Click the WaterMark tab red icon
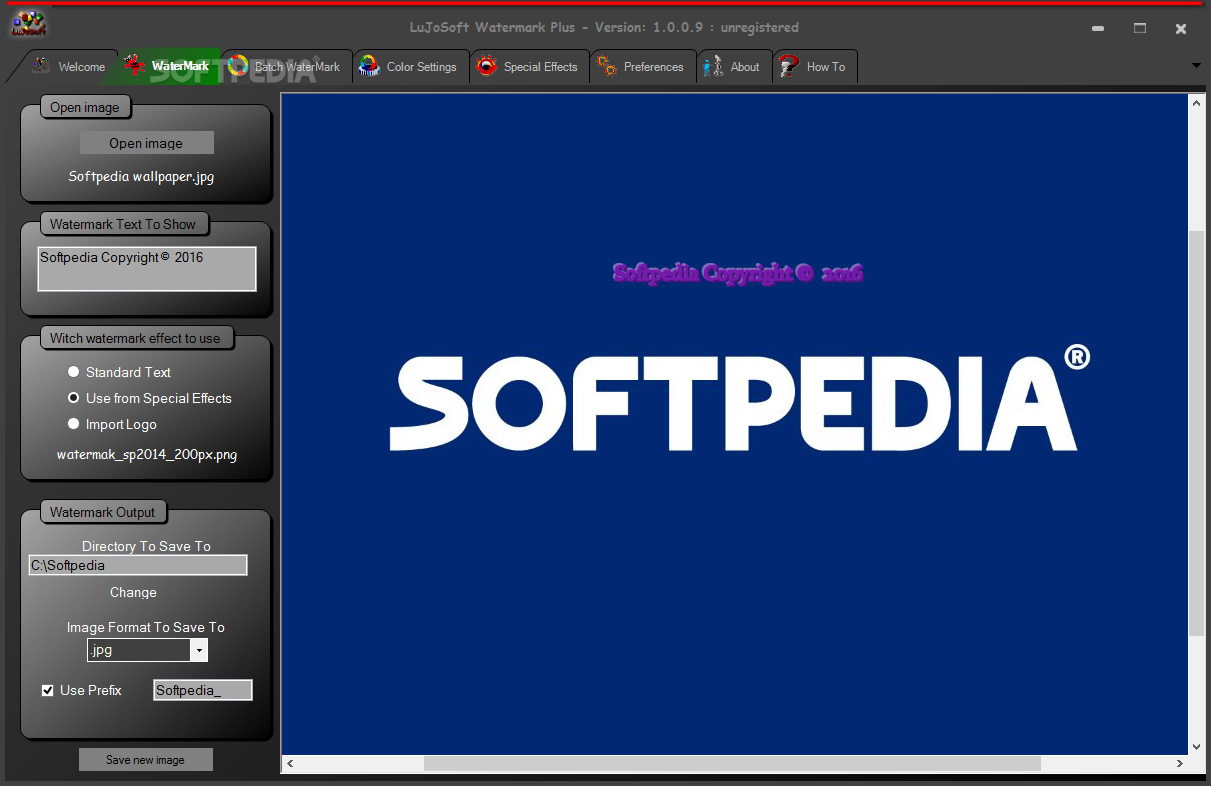 point(135,66)
